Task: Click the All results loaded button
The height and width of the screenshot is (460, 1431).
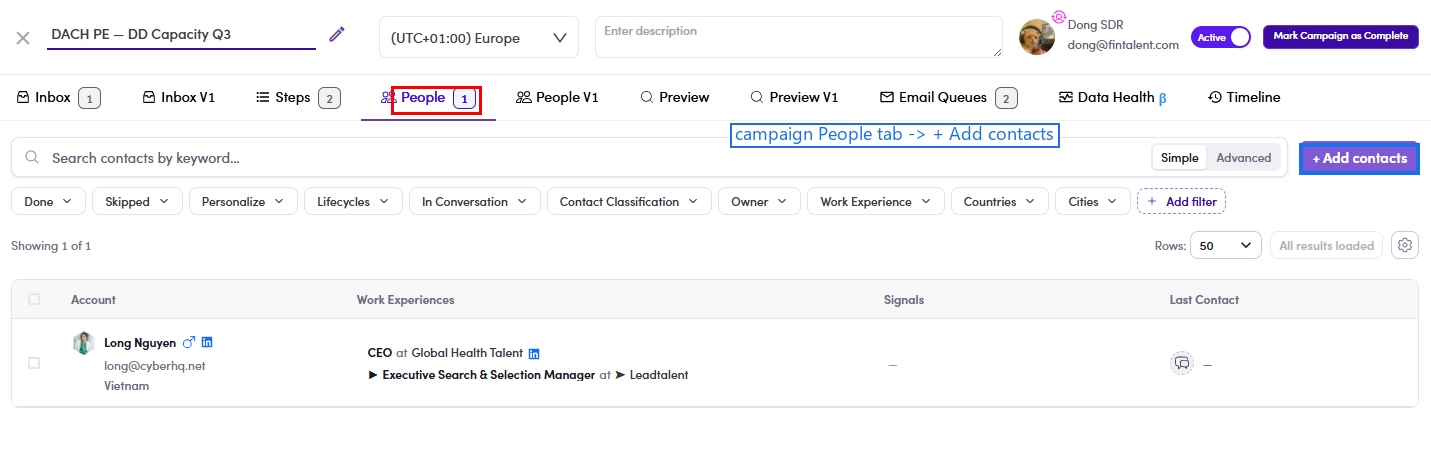Action: tap(1327, 245)
